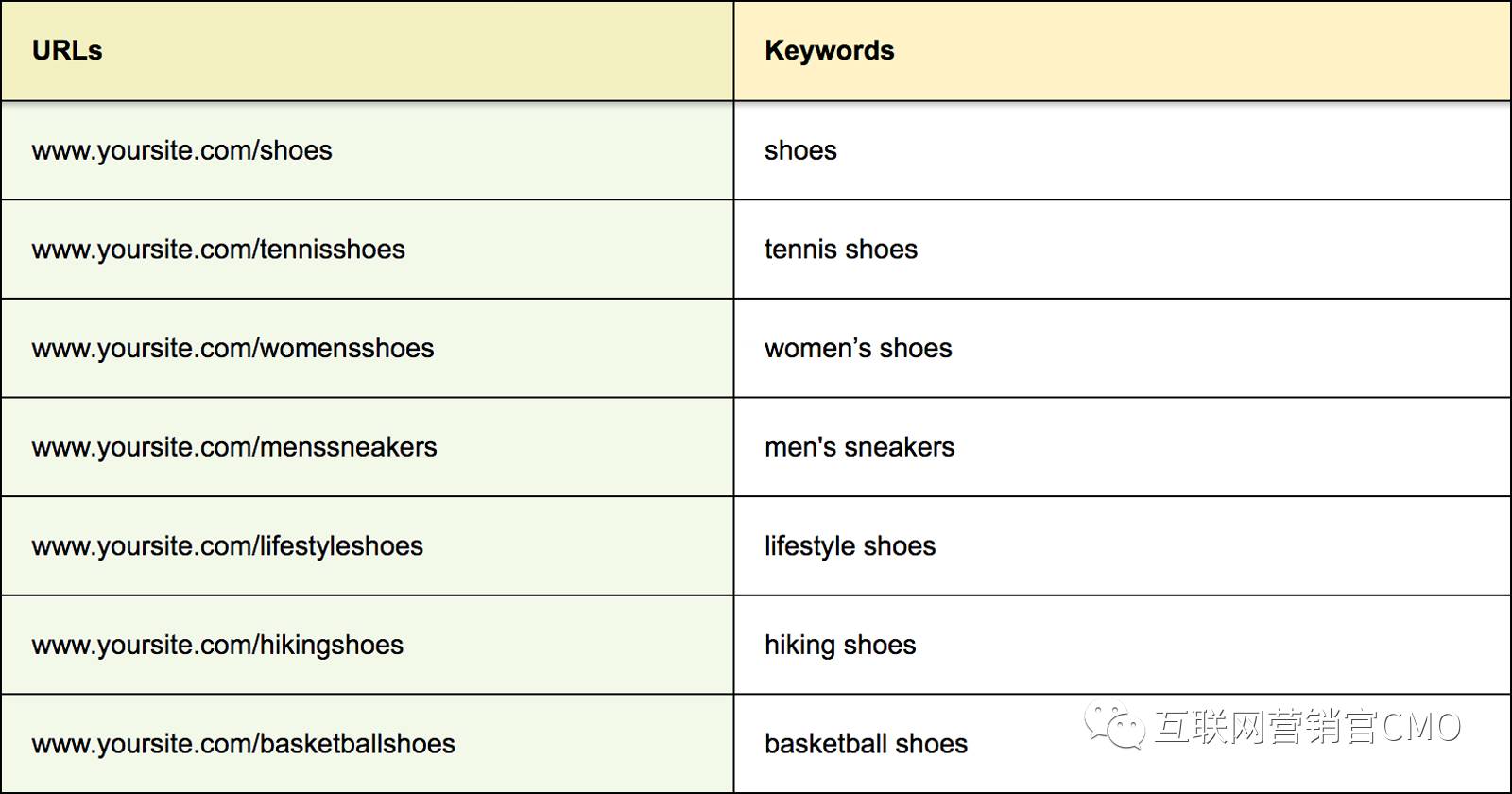Click the 'women's shoes' keyword cell
This screenshot has height=794, width=1512.
click(1122, 348)
